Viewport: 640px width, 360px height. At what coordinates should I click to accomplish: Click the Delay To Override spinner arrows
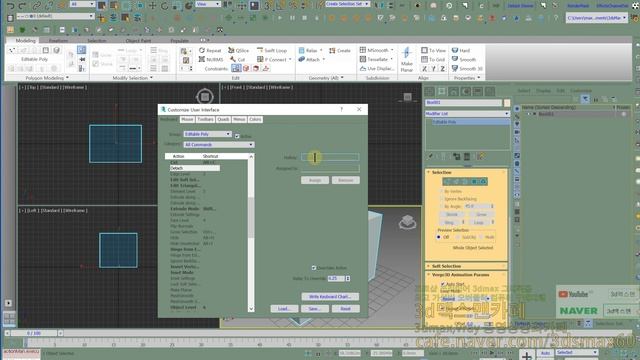(348, 278)
